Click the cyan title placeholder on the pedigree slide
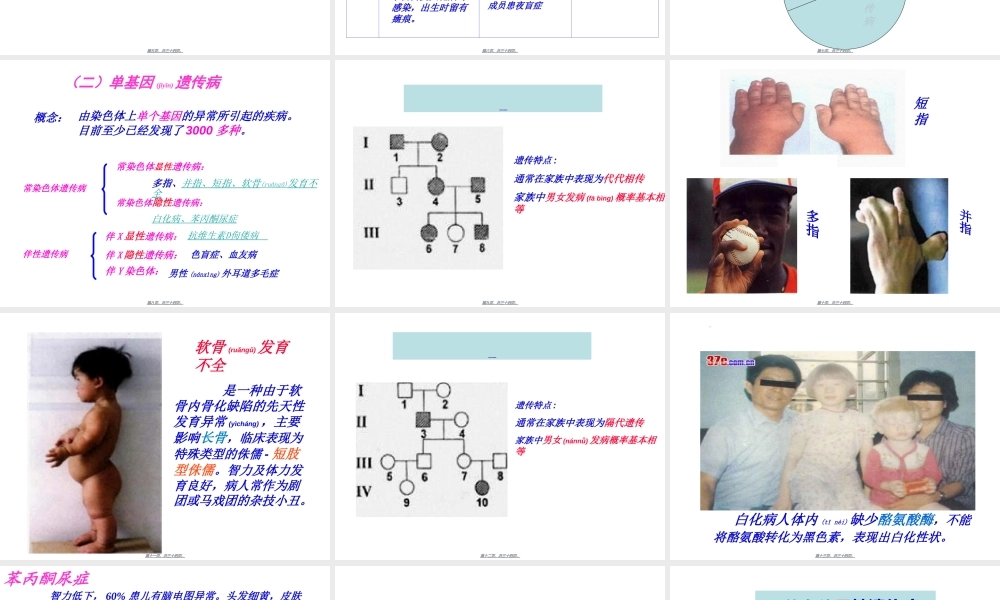This screenshot has height=600, width=1000. click(x=503, y=97)
